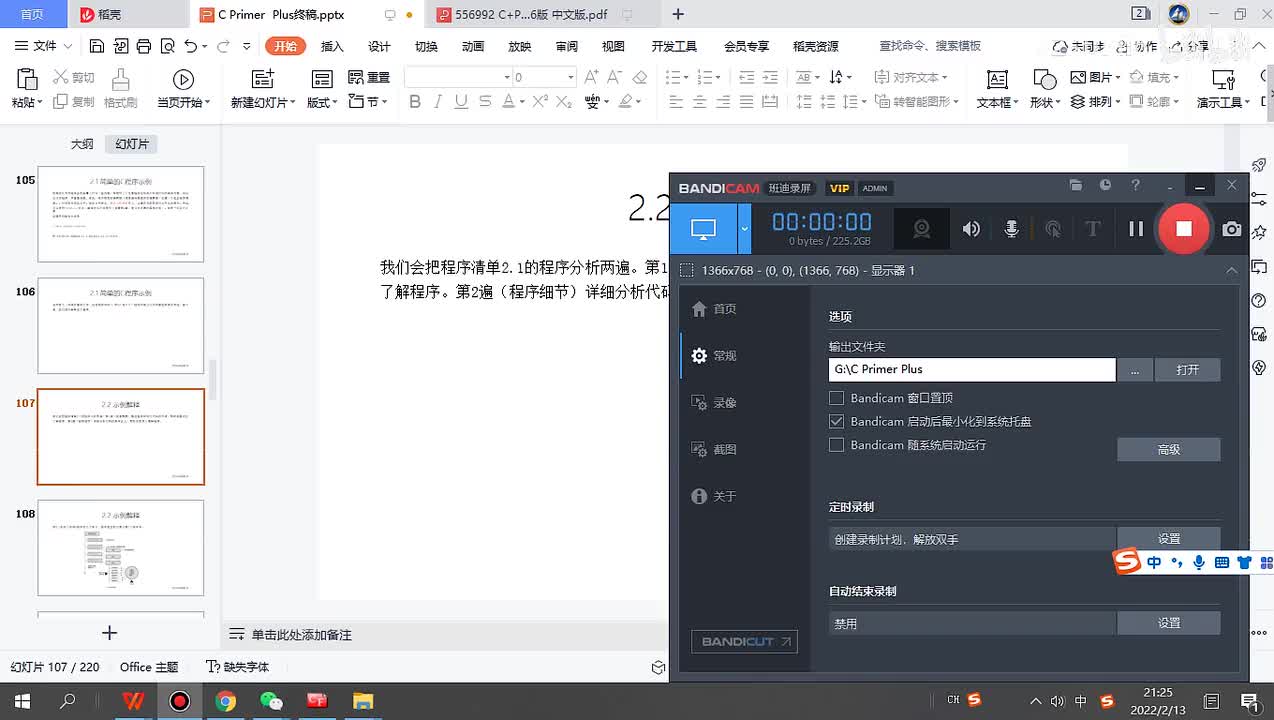Open the 排列 arrange dropdown
Image resolution: width=1274 pixels, height=720 pixels.
pyautogui.click(x=1095, y=102)
